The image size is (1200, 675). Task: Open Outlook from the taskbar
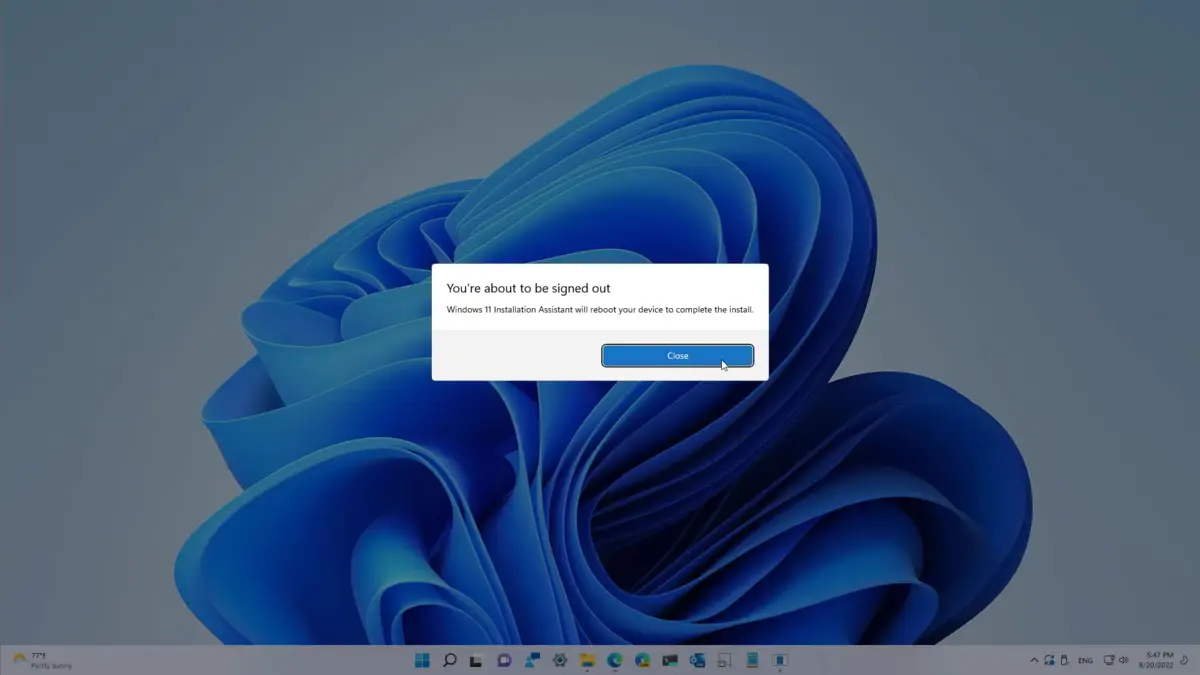click(x=697, y=660)
